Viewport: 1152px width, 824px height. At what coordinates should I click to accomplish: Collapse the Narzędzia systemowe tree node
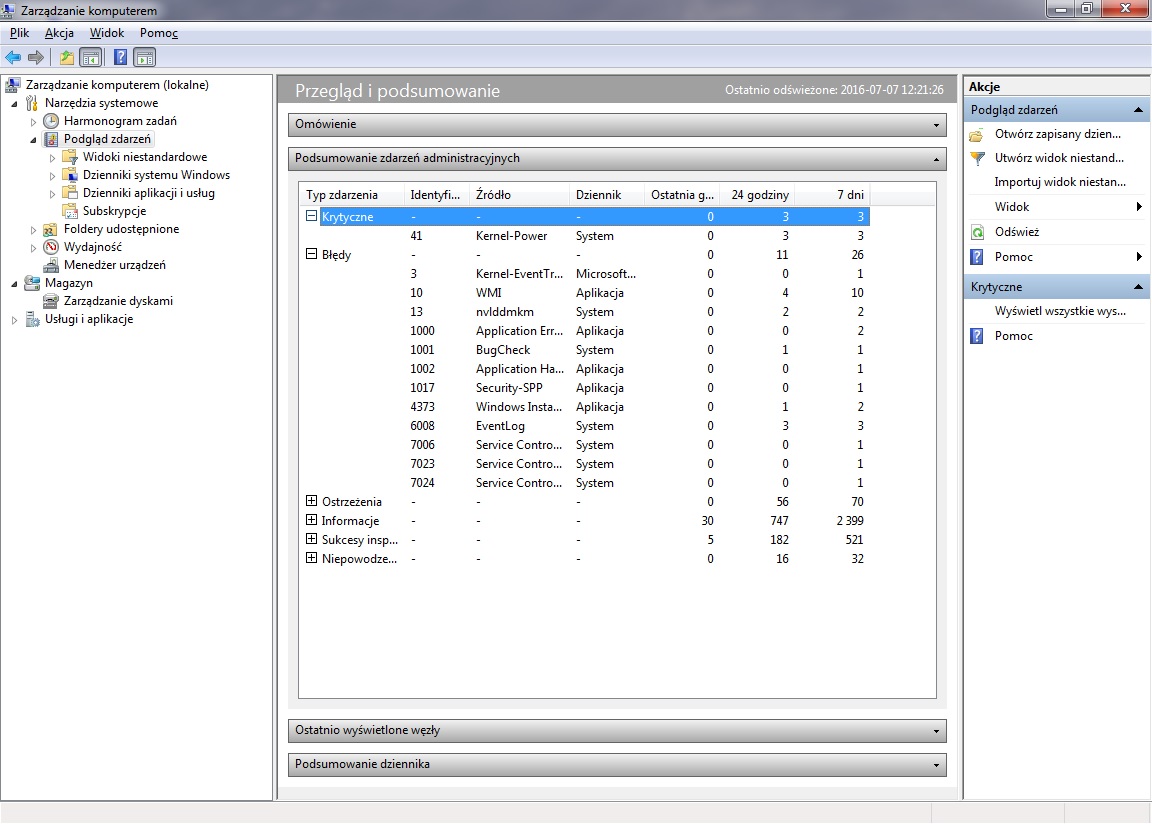[x=14, y=104]
